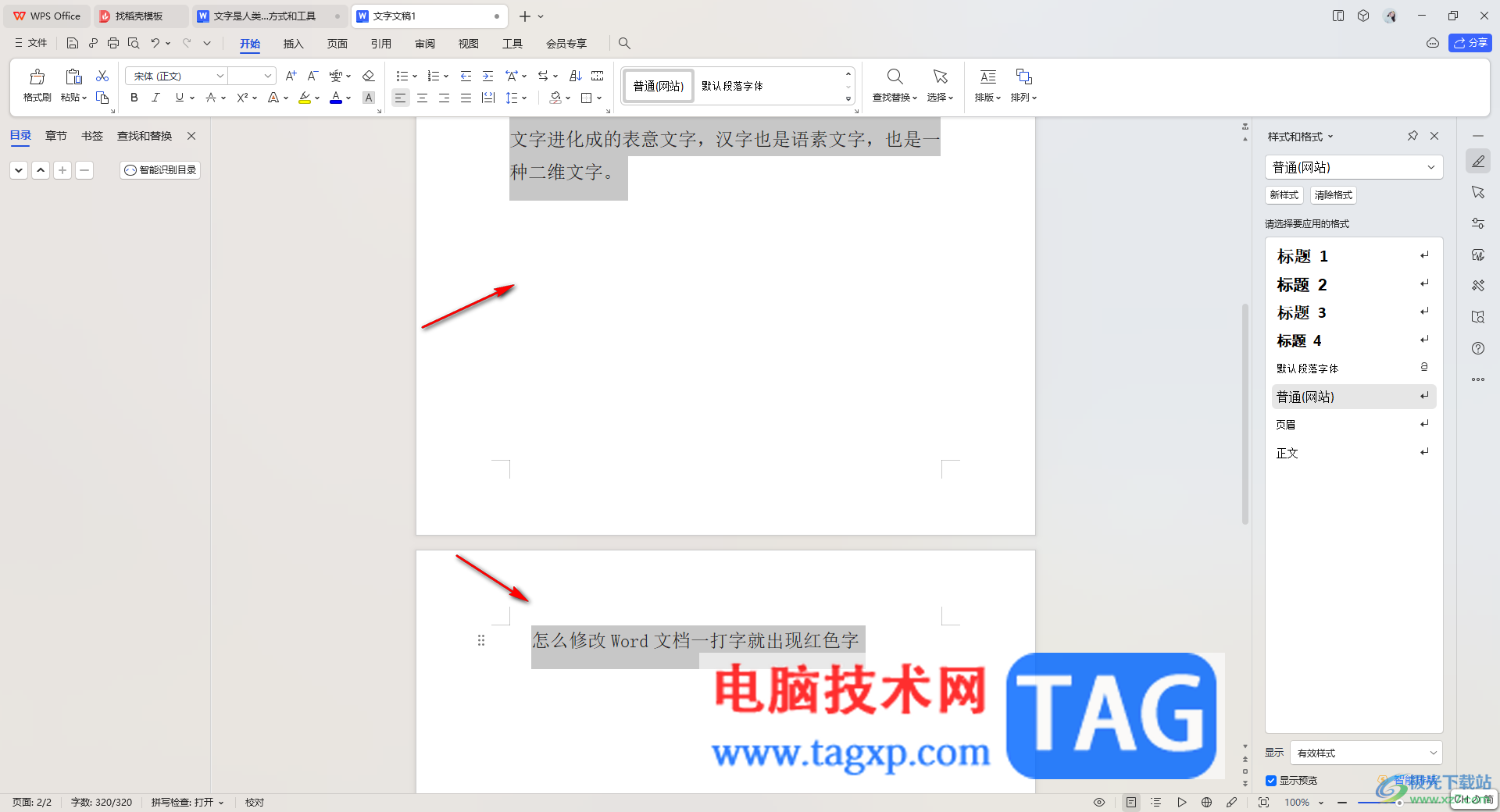Click the Clear formatting eraser icon
The image size is (1500, 812).
tap(369, 76)
